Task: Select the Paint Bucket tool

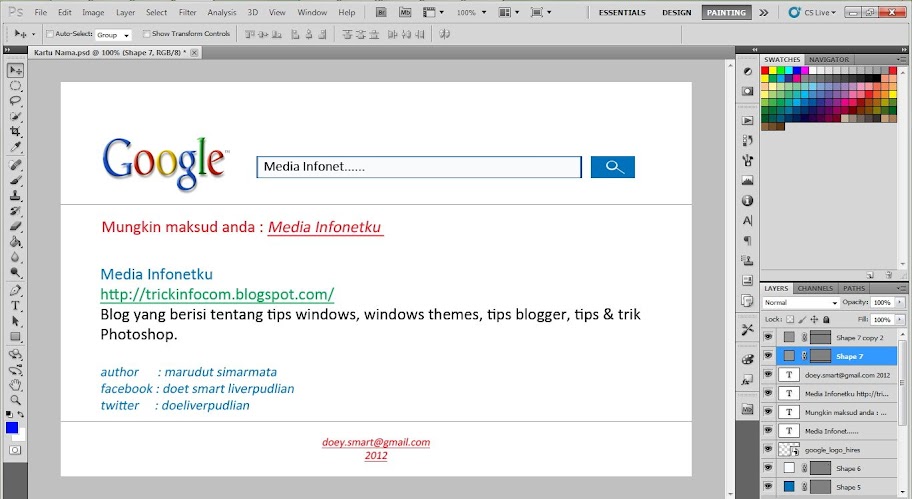Action: click(x=15, y=242)
